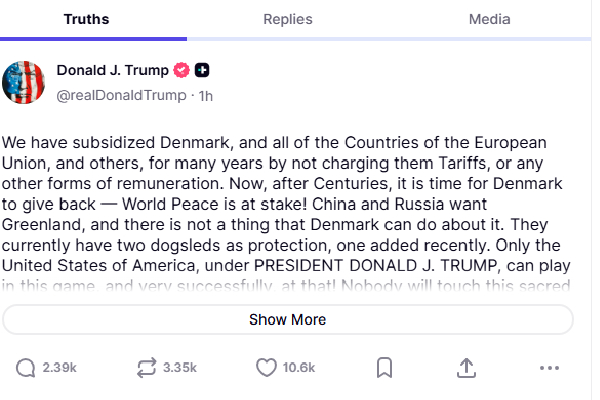
Task: Share the post via upload icon
Action: (466, 368)
